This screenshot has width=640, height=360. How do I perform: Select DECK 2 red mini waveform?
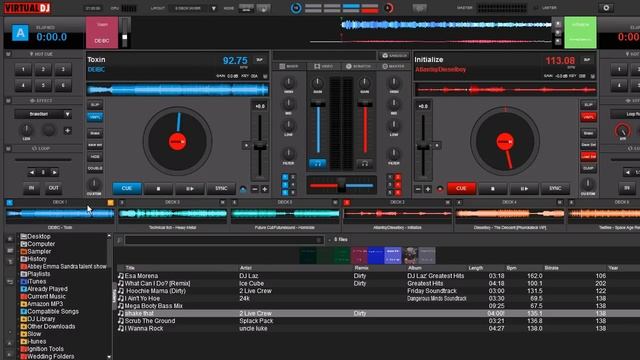[397, 213]
